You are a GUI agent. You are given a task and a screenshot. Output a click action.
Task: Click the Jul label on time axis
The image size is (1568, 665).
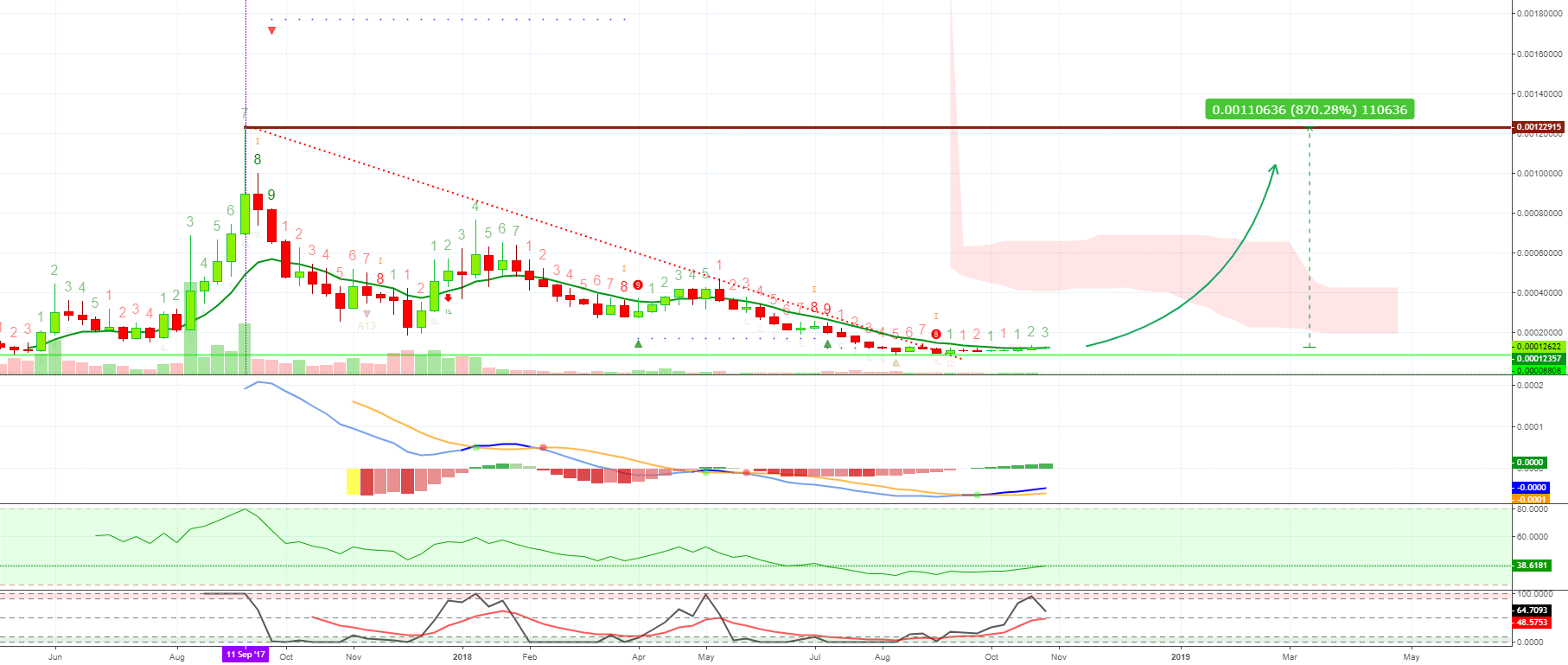[815, 657]
